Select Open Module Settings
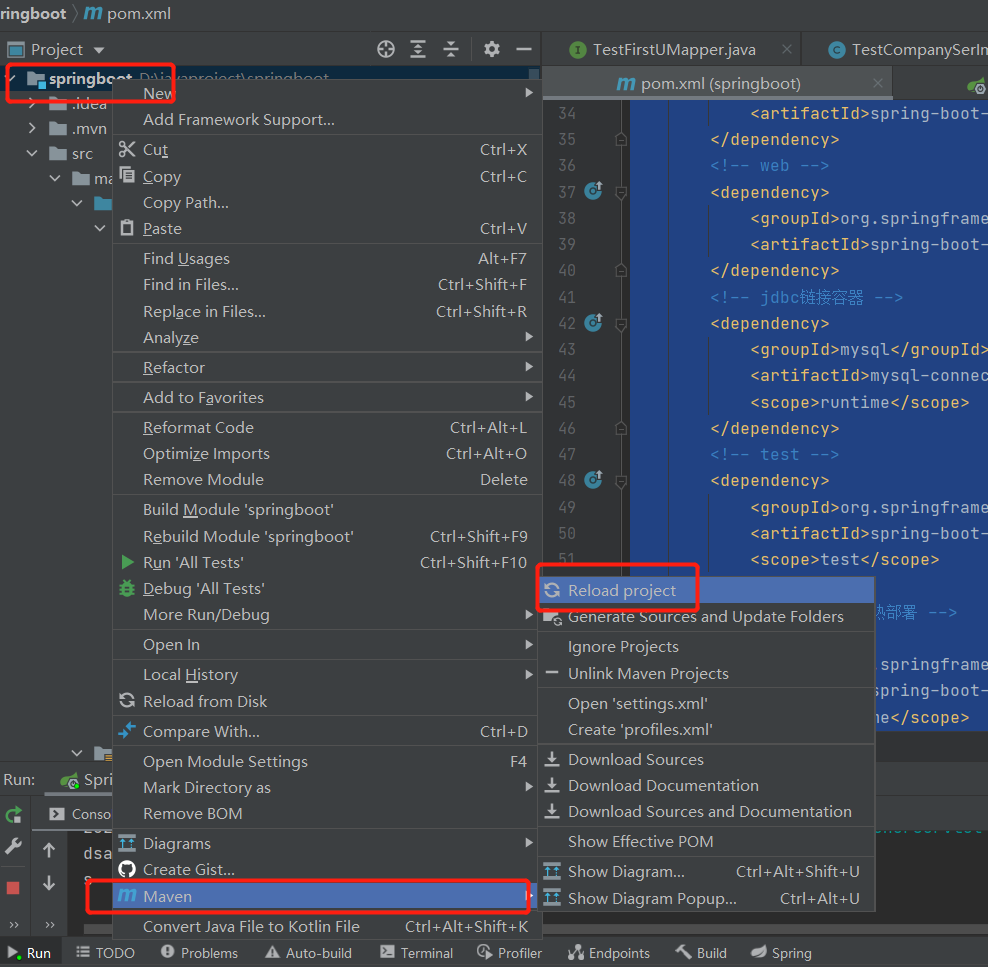The height and width of the screenshot is (967, 988). 325,761
